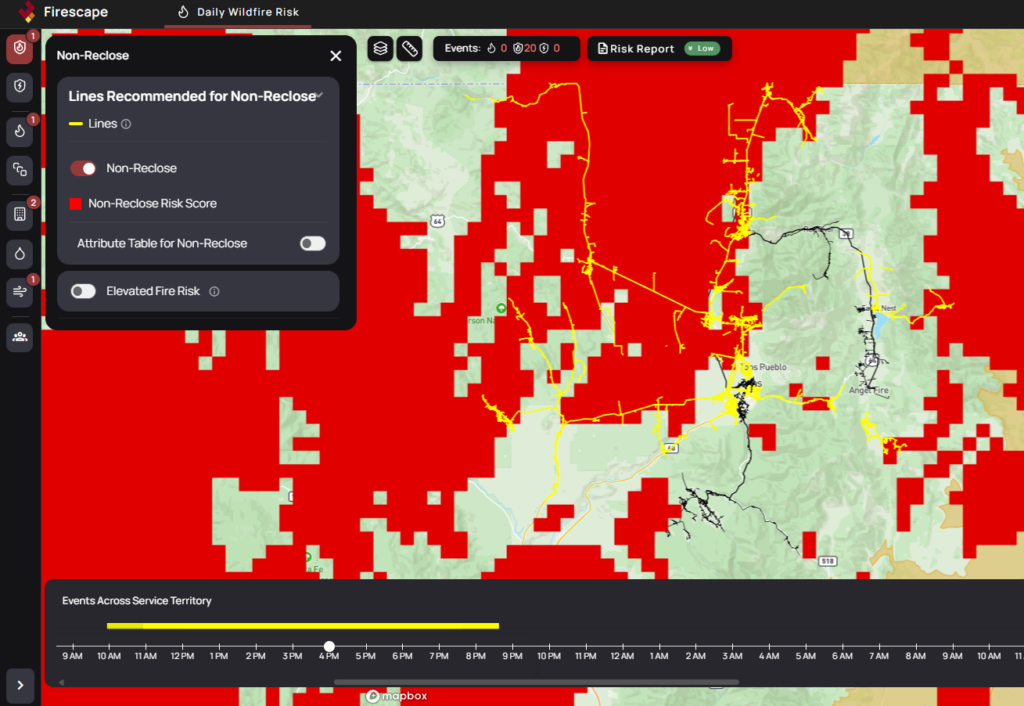Click the timeline slider handle at 4 PM
Image resolution: width=1024 pixels, height=706 pixels.
329,647
